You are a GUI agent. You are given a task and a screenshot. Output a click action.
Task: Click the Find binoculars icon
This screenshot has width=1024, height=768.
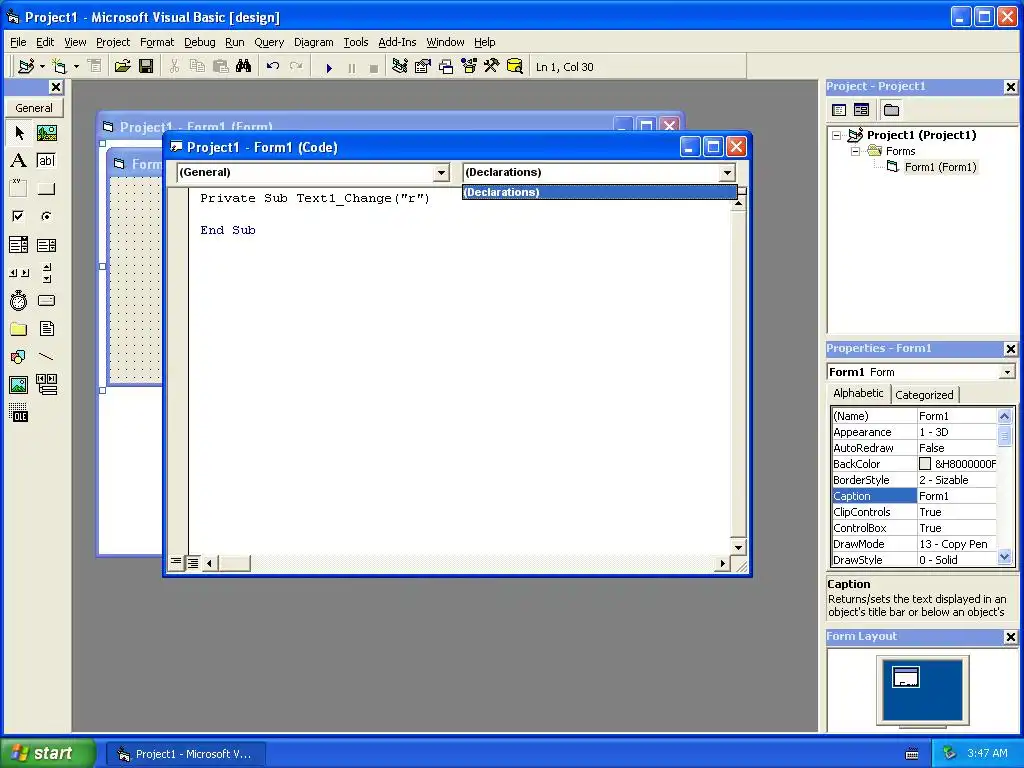tap(244, 67)
